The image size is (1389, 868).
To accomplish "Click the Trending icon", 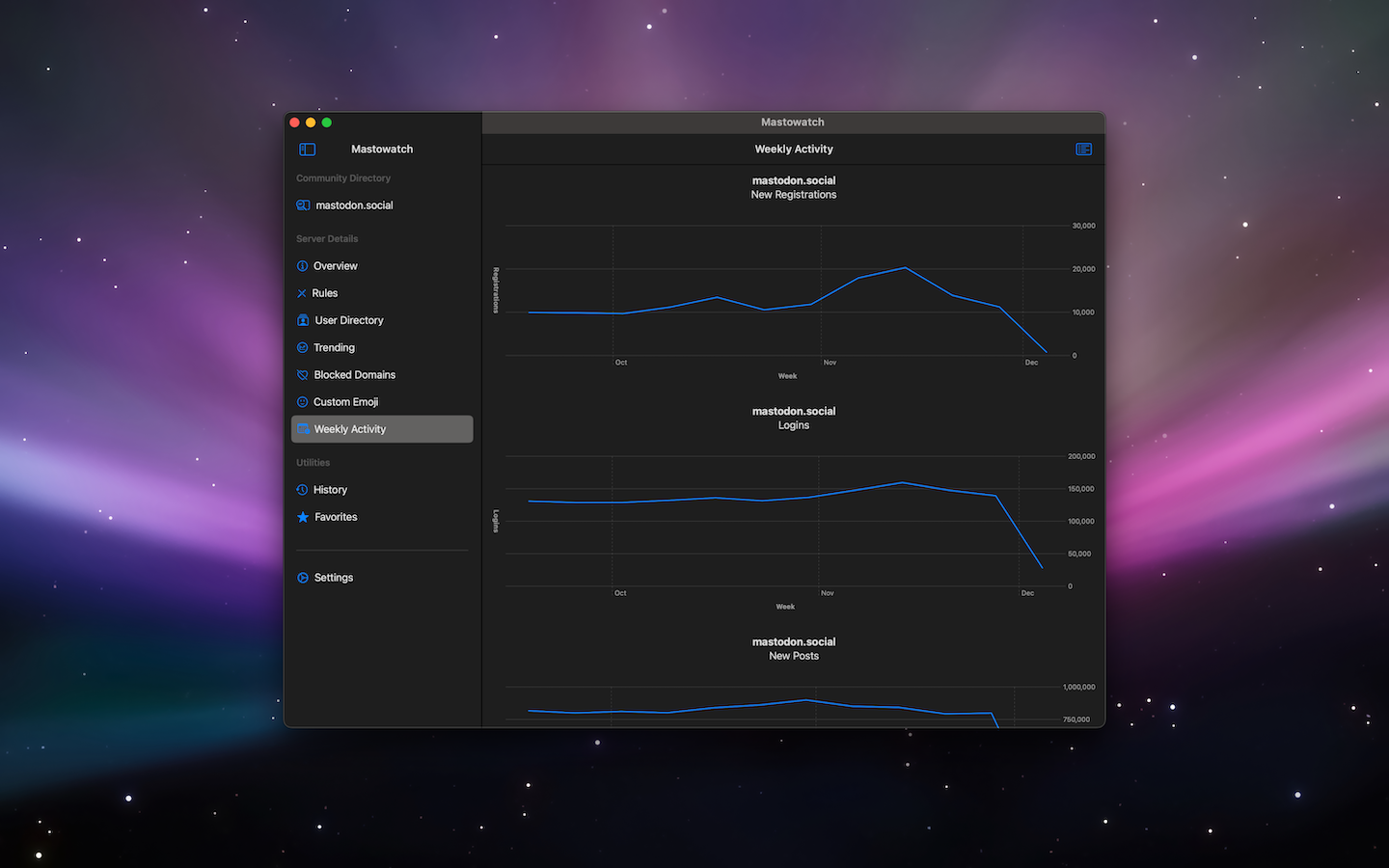I will coord(302,347).
